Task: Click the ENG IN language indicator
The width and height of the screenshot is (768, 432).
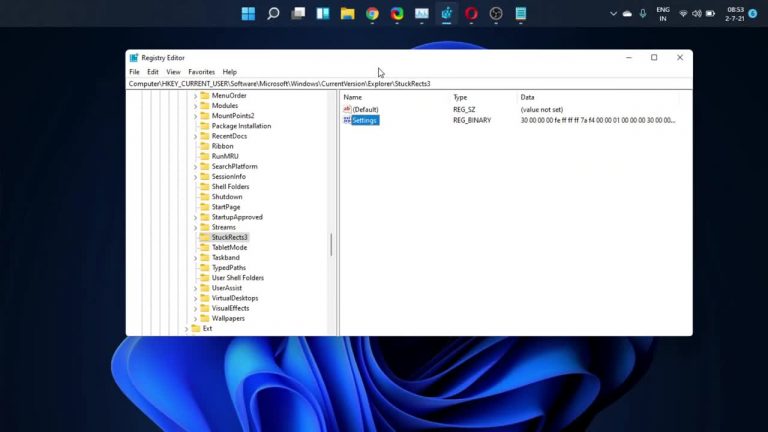Action: [663, 14]
